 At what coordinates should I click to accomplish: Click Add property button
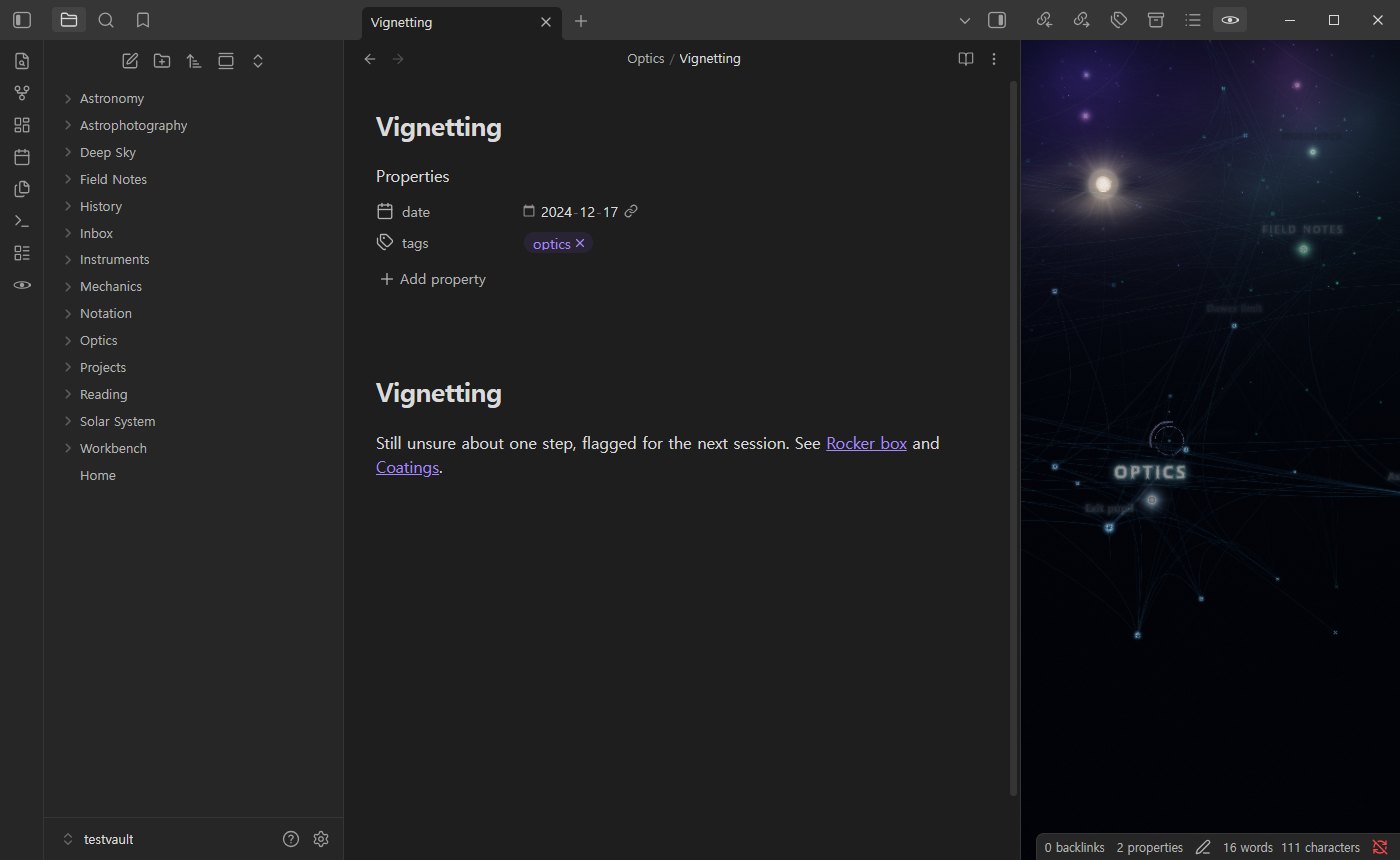tap(433, 279)
